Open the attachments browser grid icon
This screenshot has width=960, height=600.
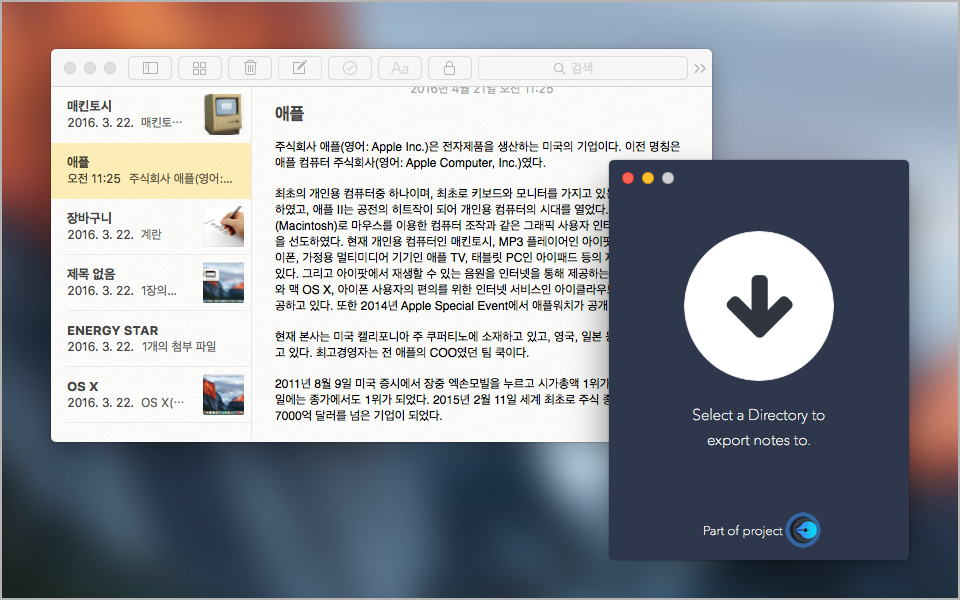200,68
